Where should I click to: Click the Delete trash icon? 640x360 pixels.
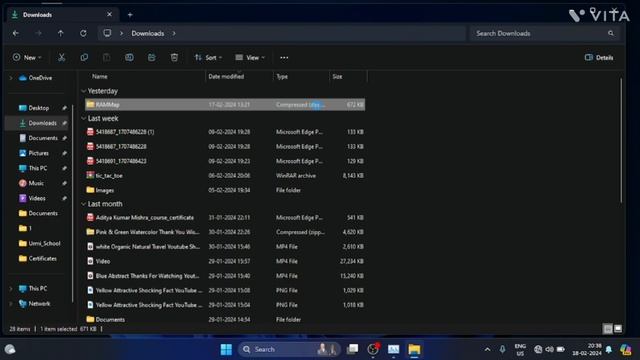coord(174,58)
